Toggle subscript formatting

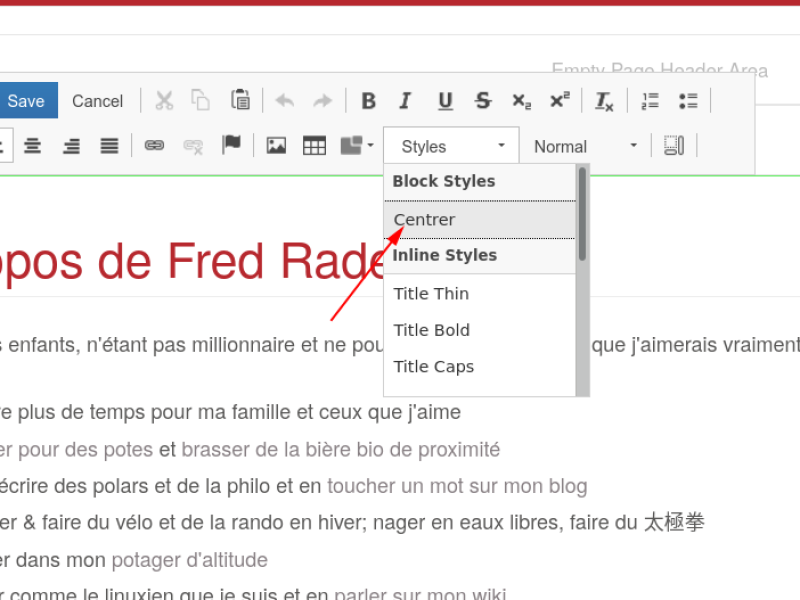[x=521, y=101]
